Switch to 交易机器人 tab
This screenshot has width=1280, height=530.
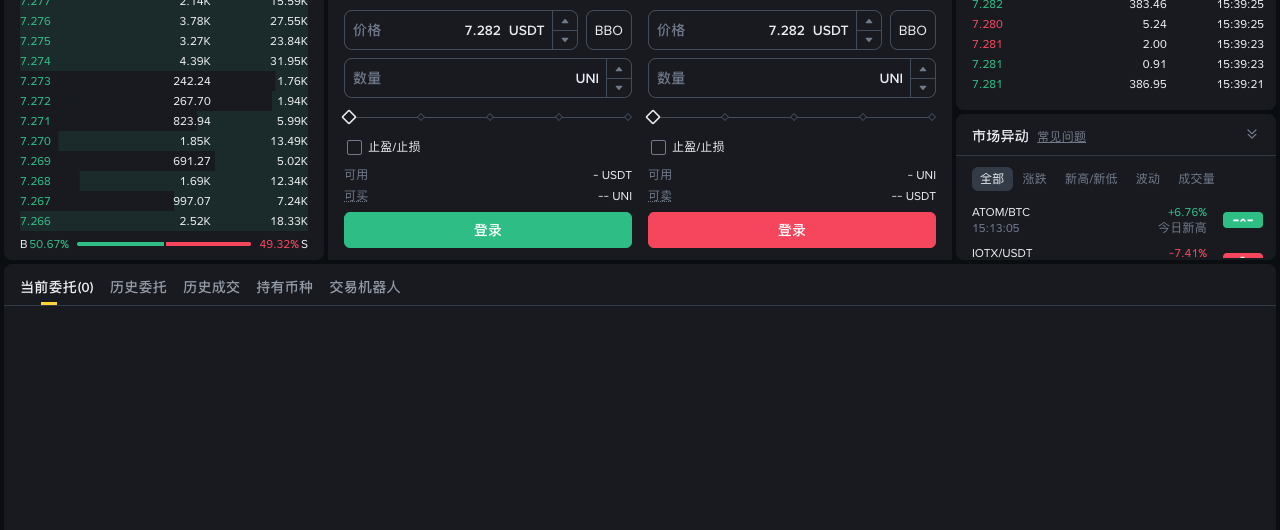(365, 287)
